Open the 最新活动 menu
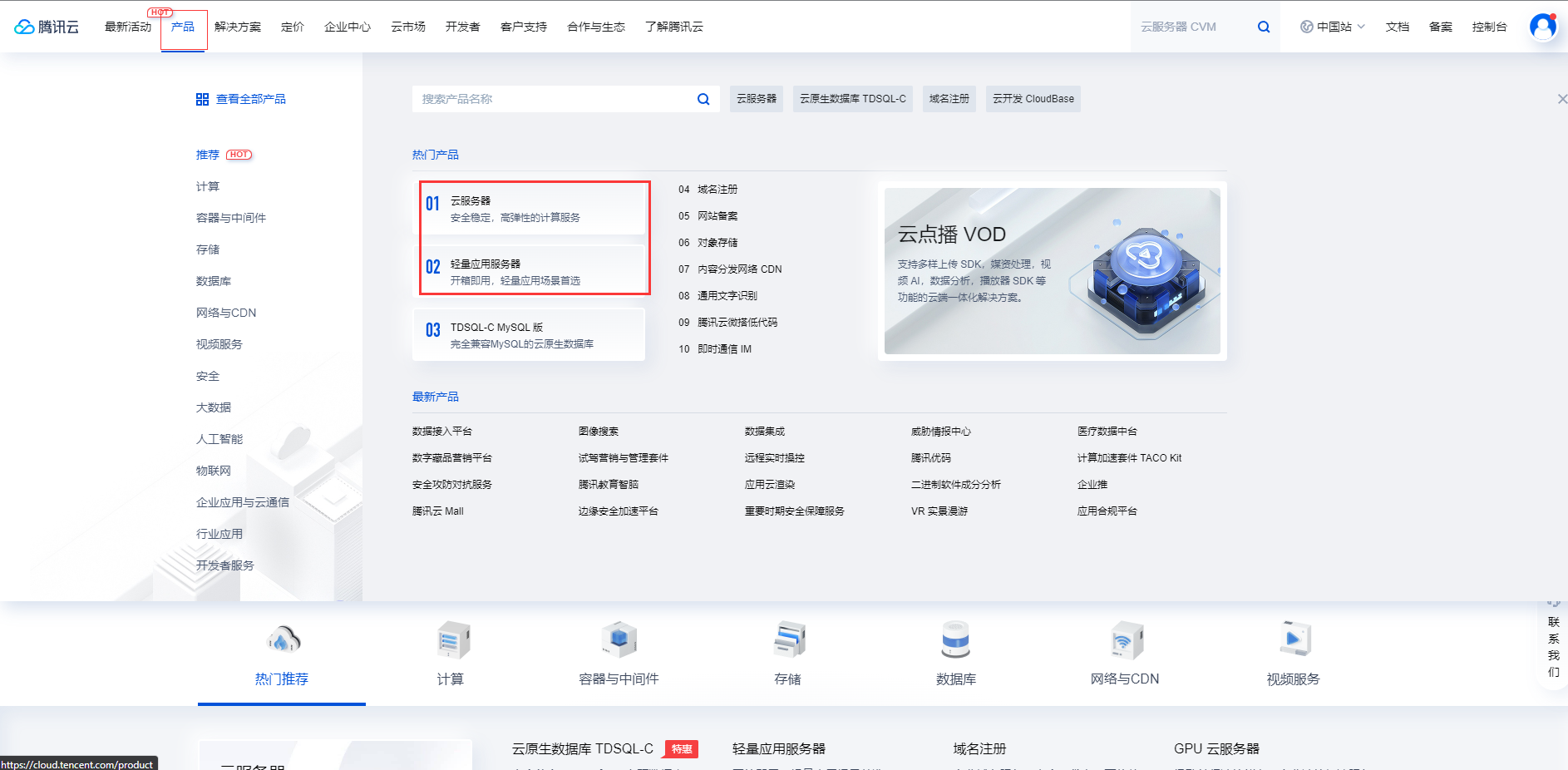 [128, 27]
